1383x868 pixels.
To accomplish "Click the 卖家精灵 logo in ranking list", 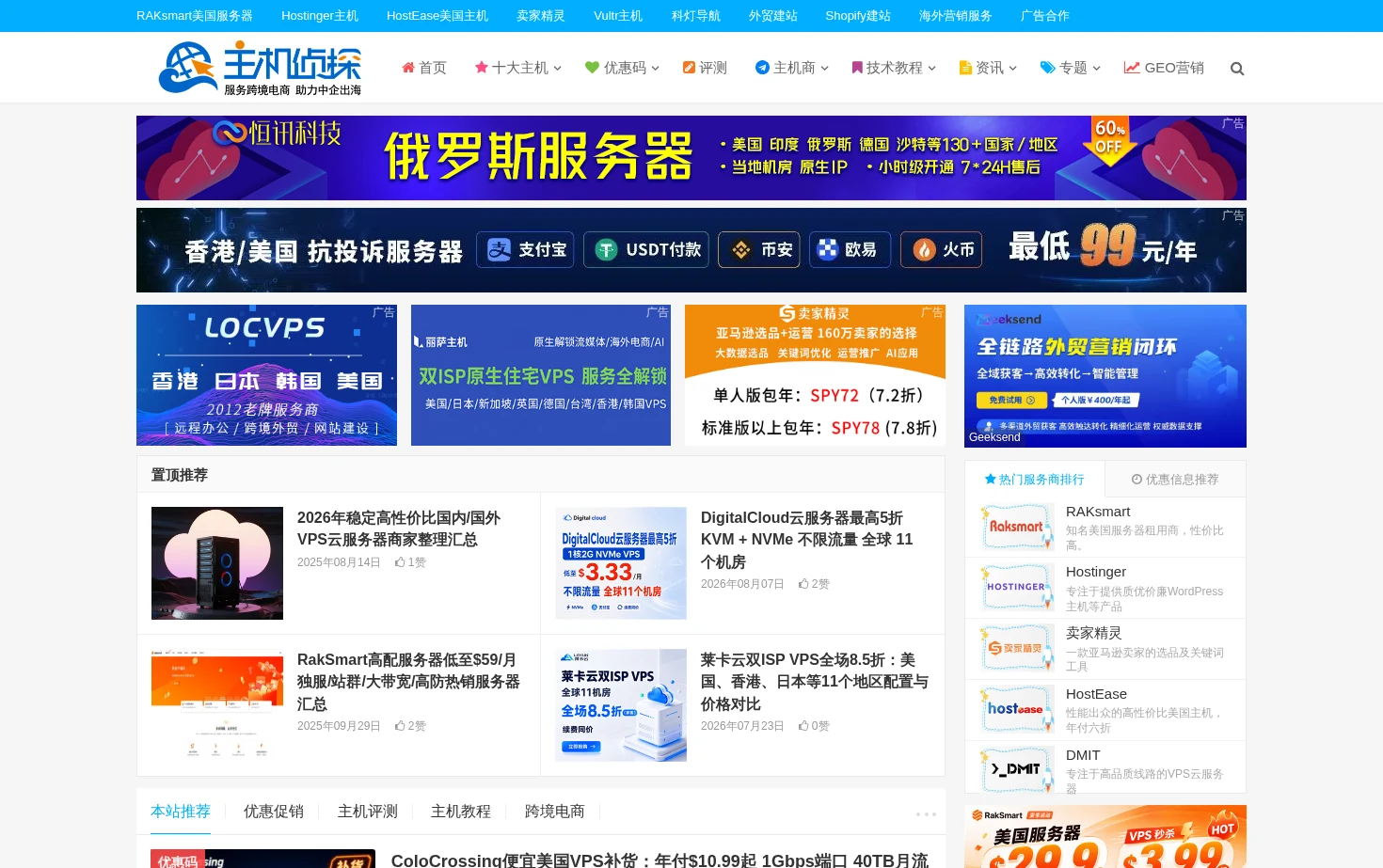I will click(1017, 648).
